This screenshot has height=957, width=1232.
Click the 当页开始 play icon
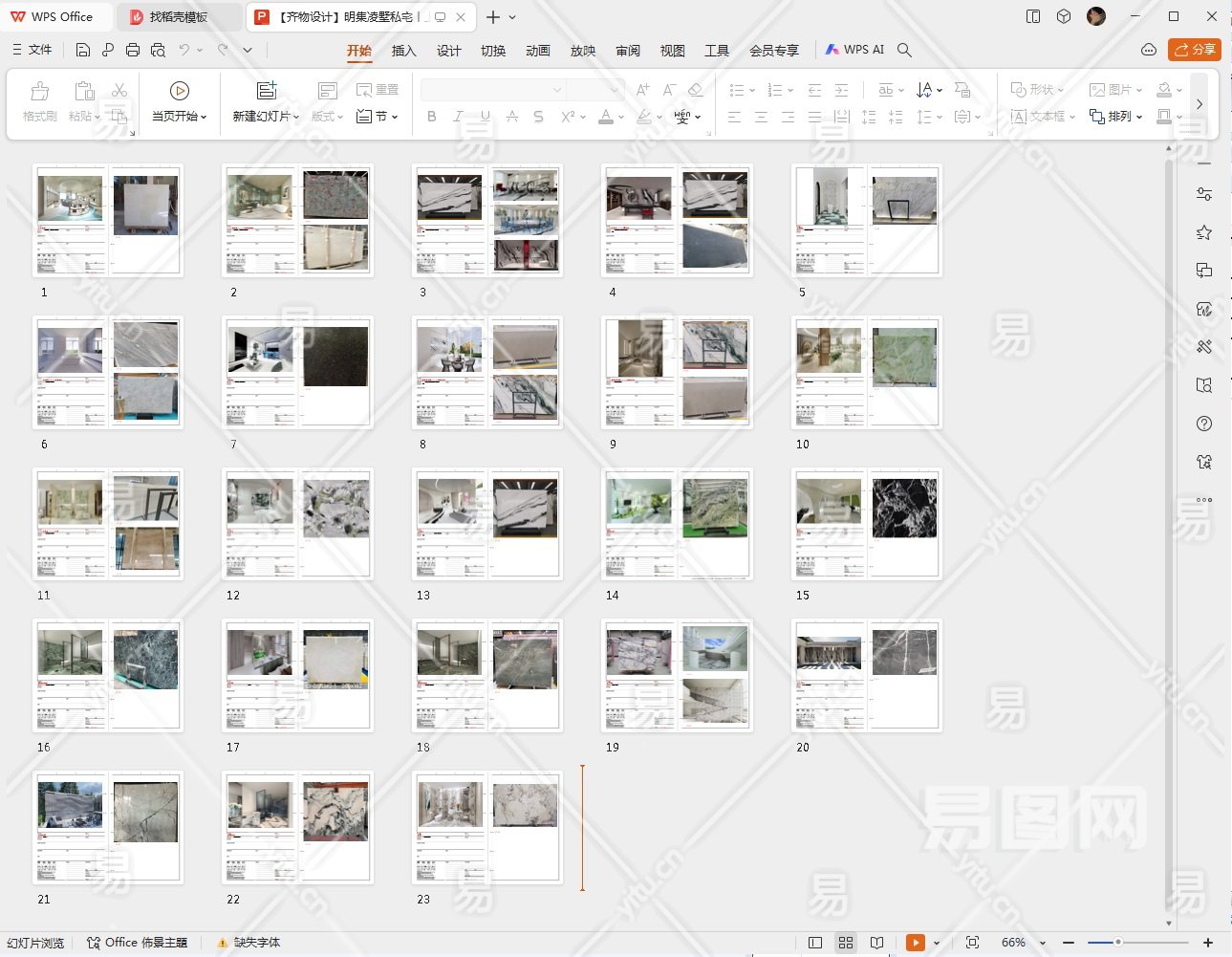(x=179, y=91)
